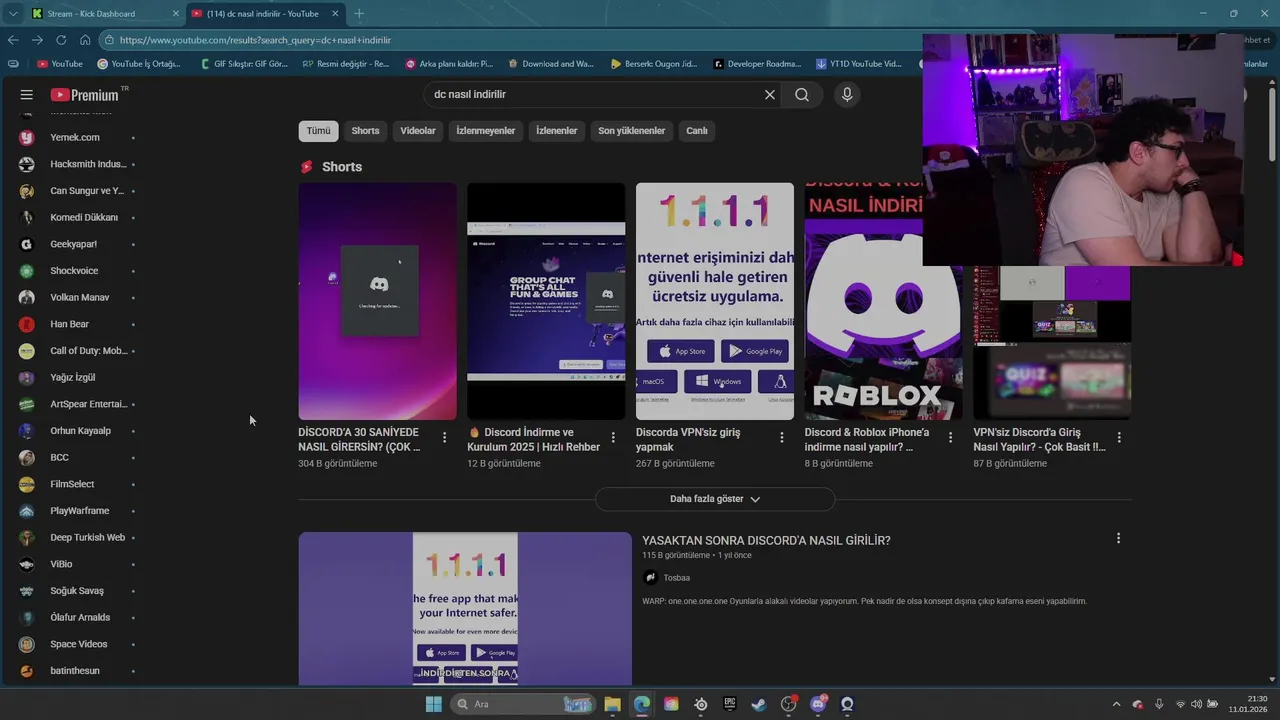This screenshot has width=1280, height=720.
Task: Open options for 'Discord İndirme ve Kurulum 2025' short
Action: coord(613,438)
